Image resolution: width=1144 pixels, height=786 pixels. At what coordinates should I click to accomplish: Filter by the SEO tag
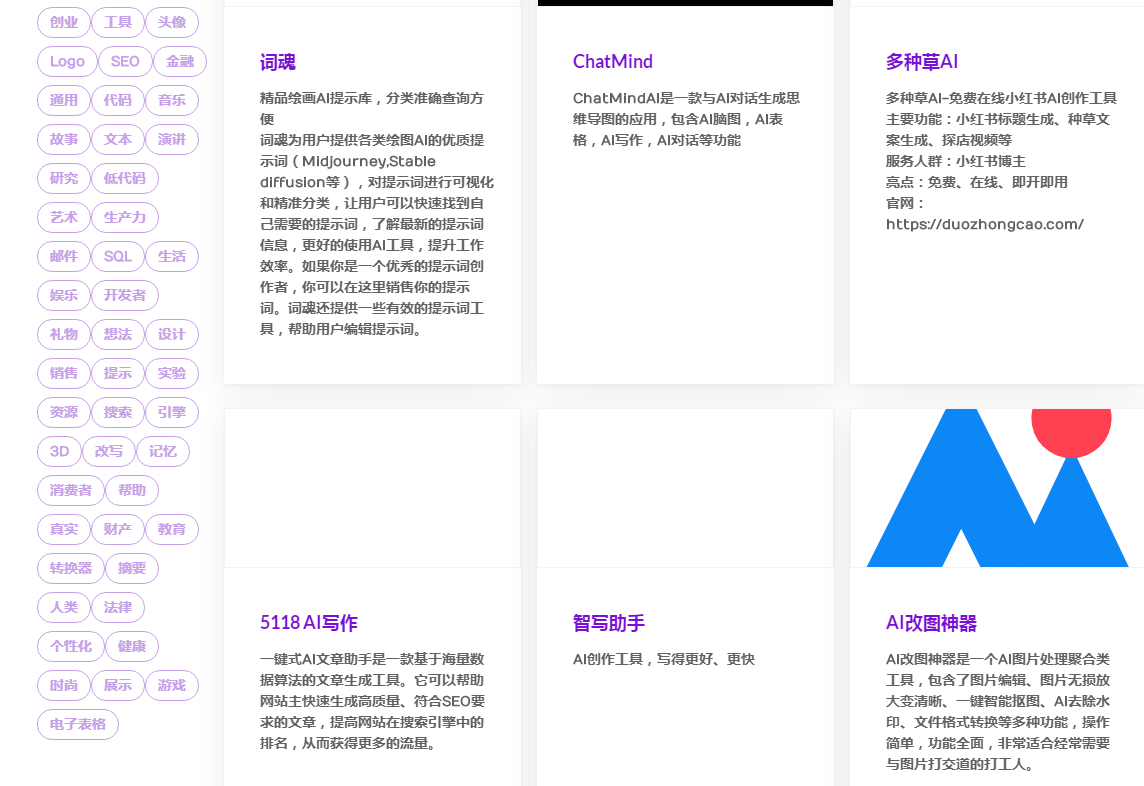tap(125, 61)
